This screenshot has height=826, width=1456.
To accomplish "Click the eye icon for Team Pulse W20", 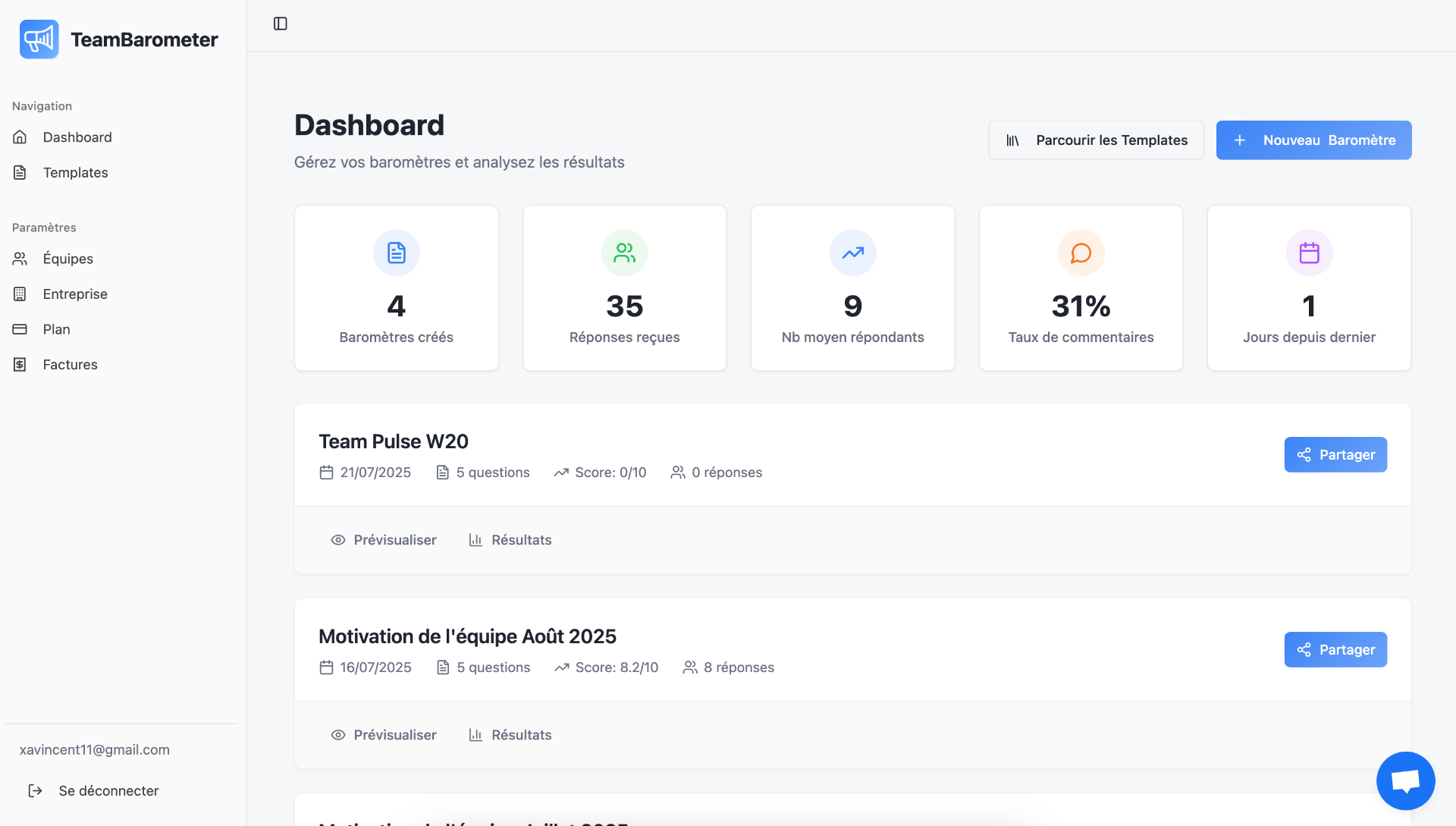I will (338, 540).
